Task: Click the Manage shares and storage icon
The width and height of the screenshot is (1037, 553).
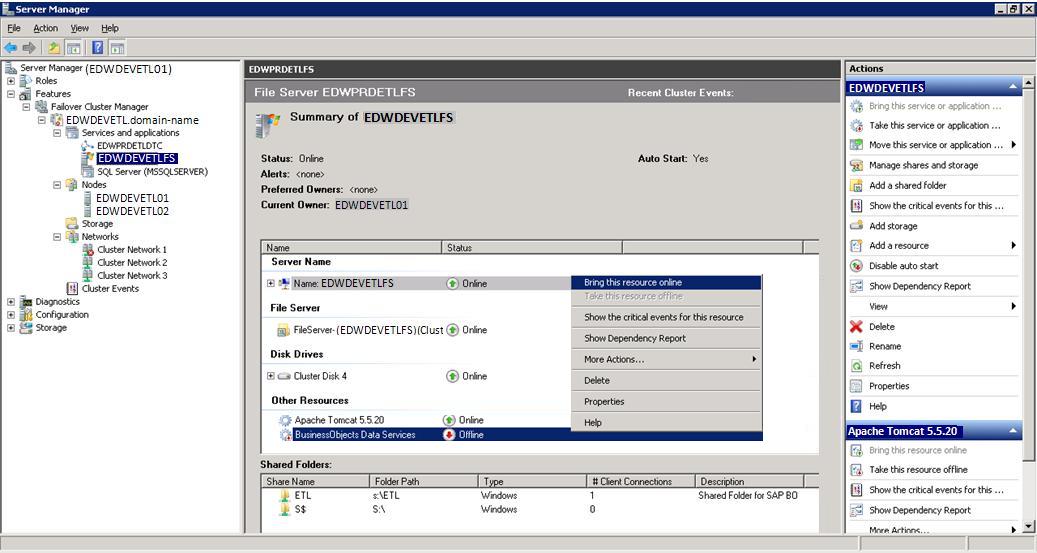Action: click(856, 165)
